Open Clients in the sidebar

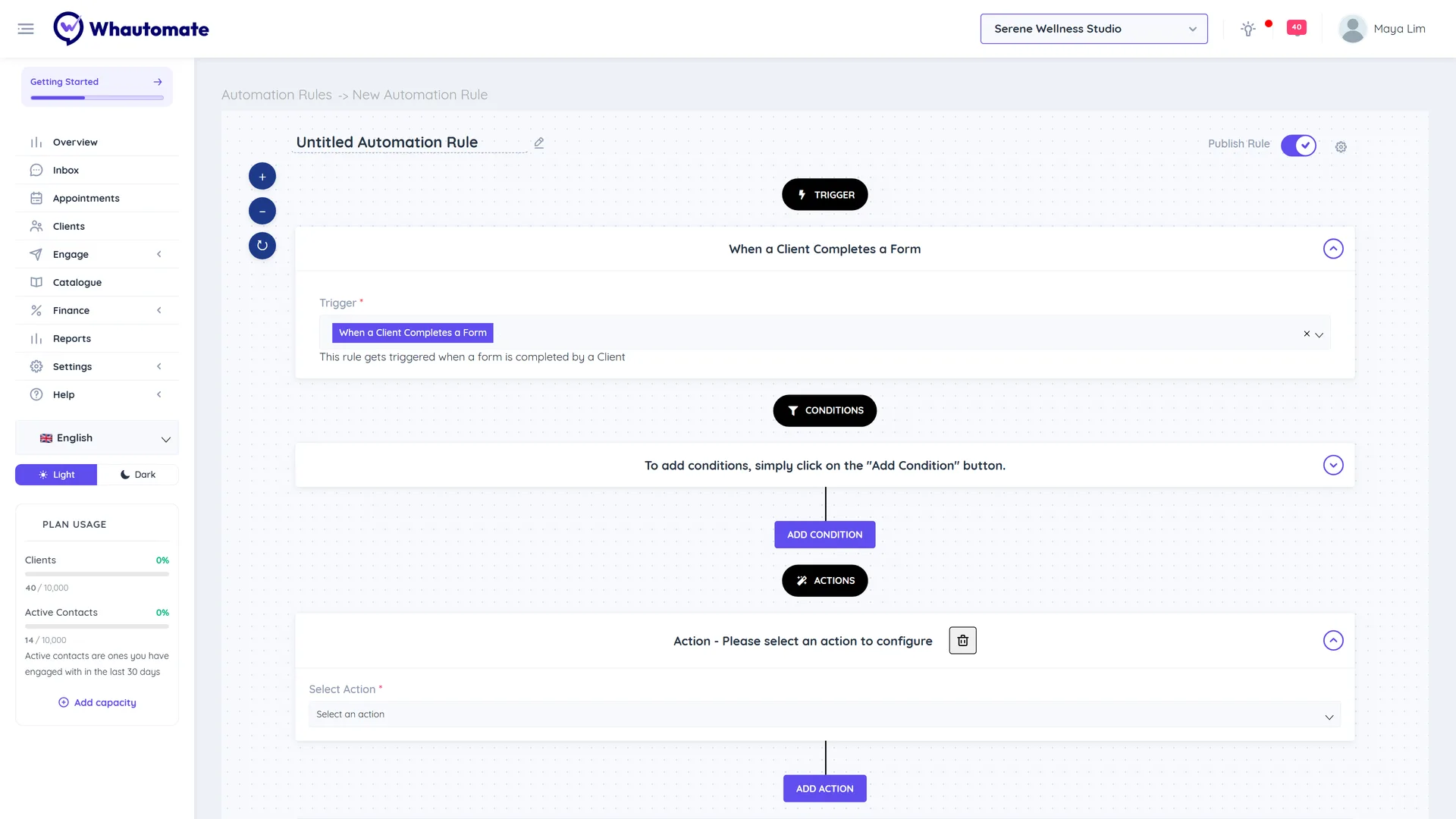click(x=97, y=226)
